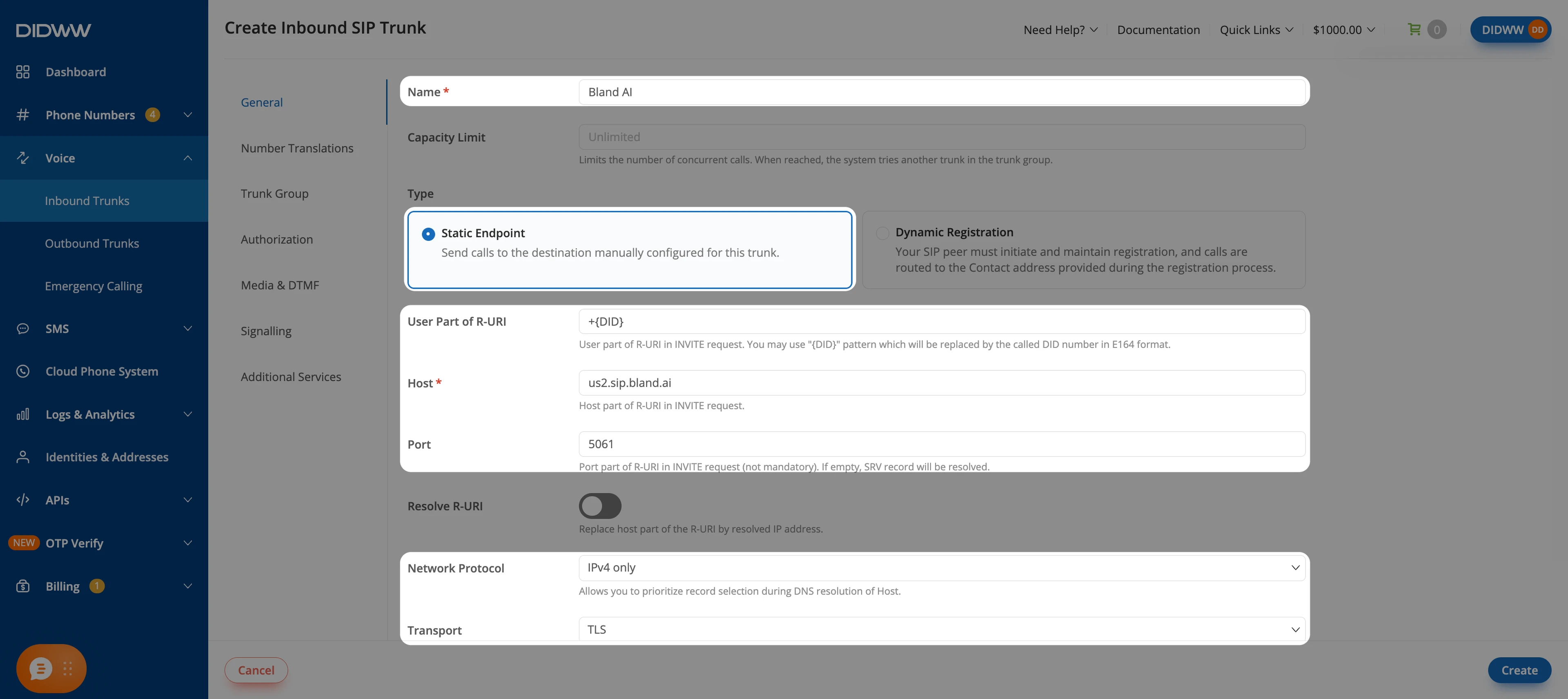1568x699 pixels.
Task: Open the Network Protocol dropdown
Action: pos(942,568)
